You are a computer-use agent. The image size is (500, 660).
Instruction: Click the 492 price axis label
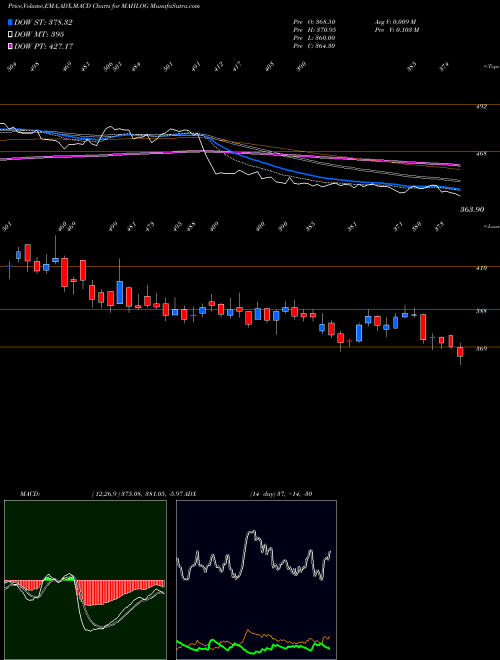[481, 107]
